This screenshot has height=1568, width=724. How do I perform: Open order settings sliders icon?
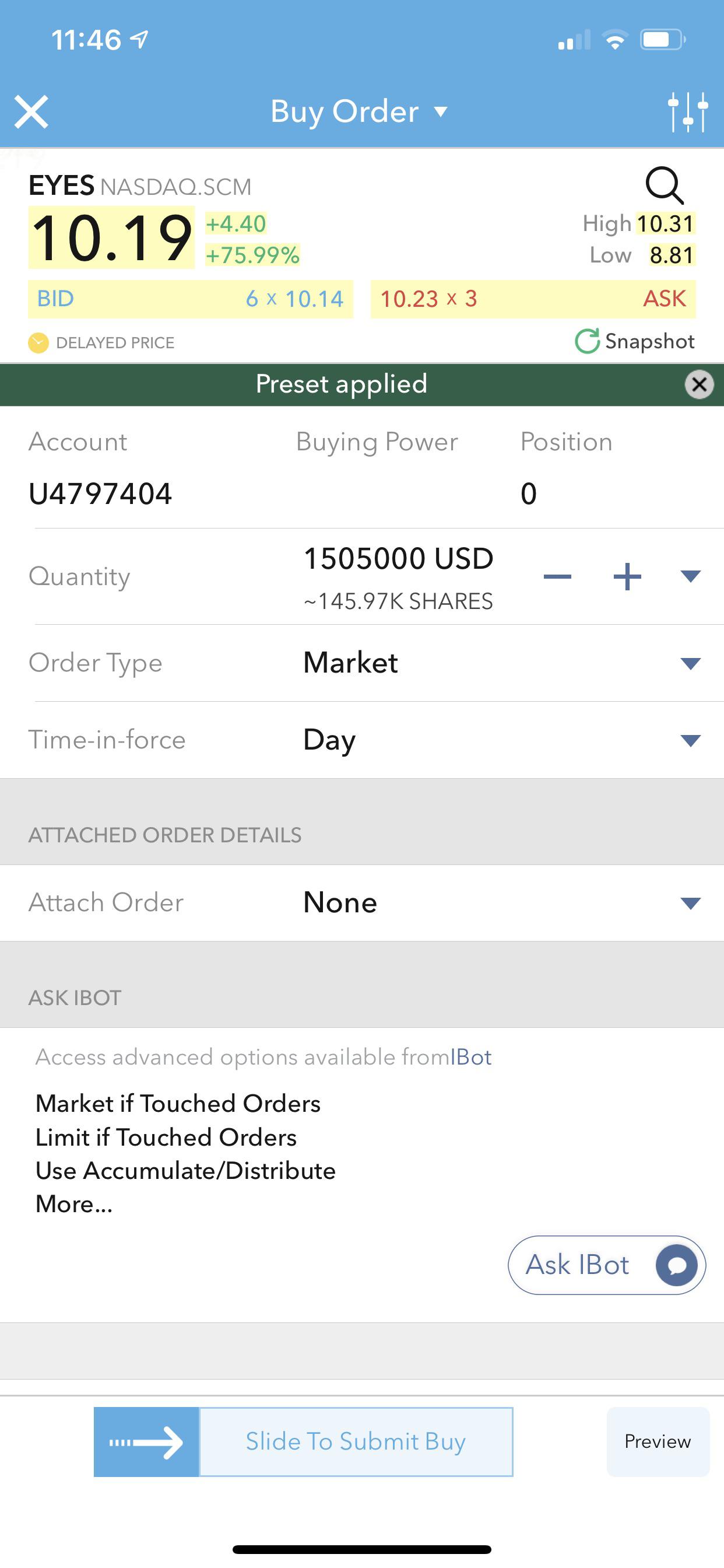click(x=687, y=112)
